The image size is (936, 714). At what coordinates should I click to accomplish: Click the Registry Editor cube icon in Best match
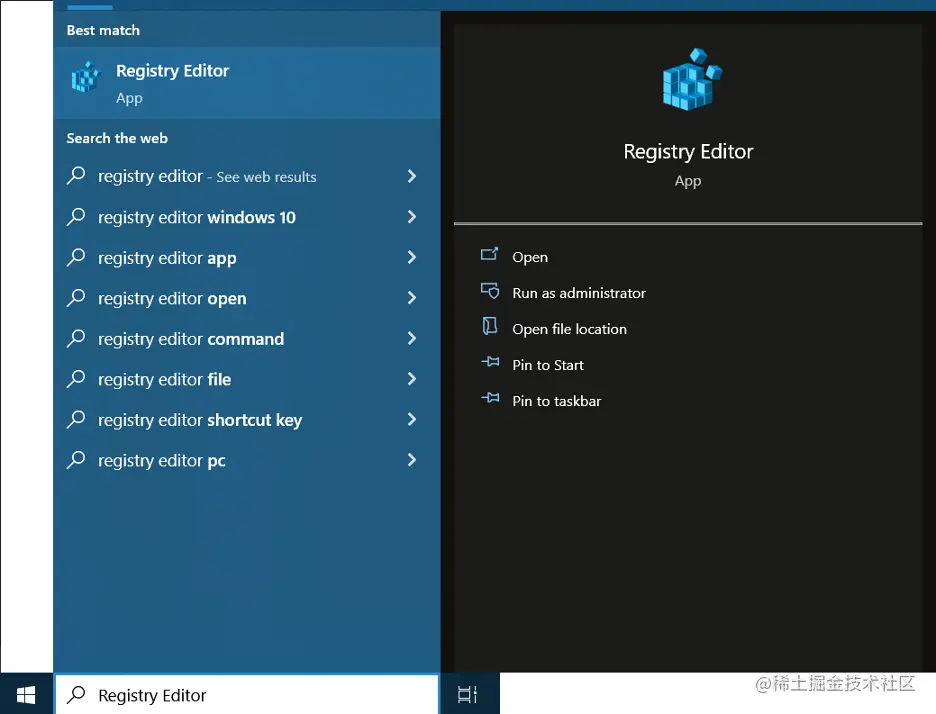(85, 77)
